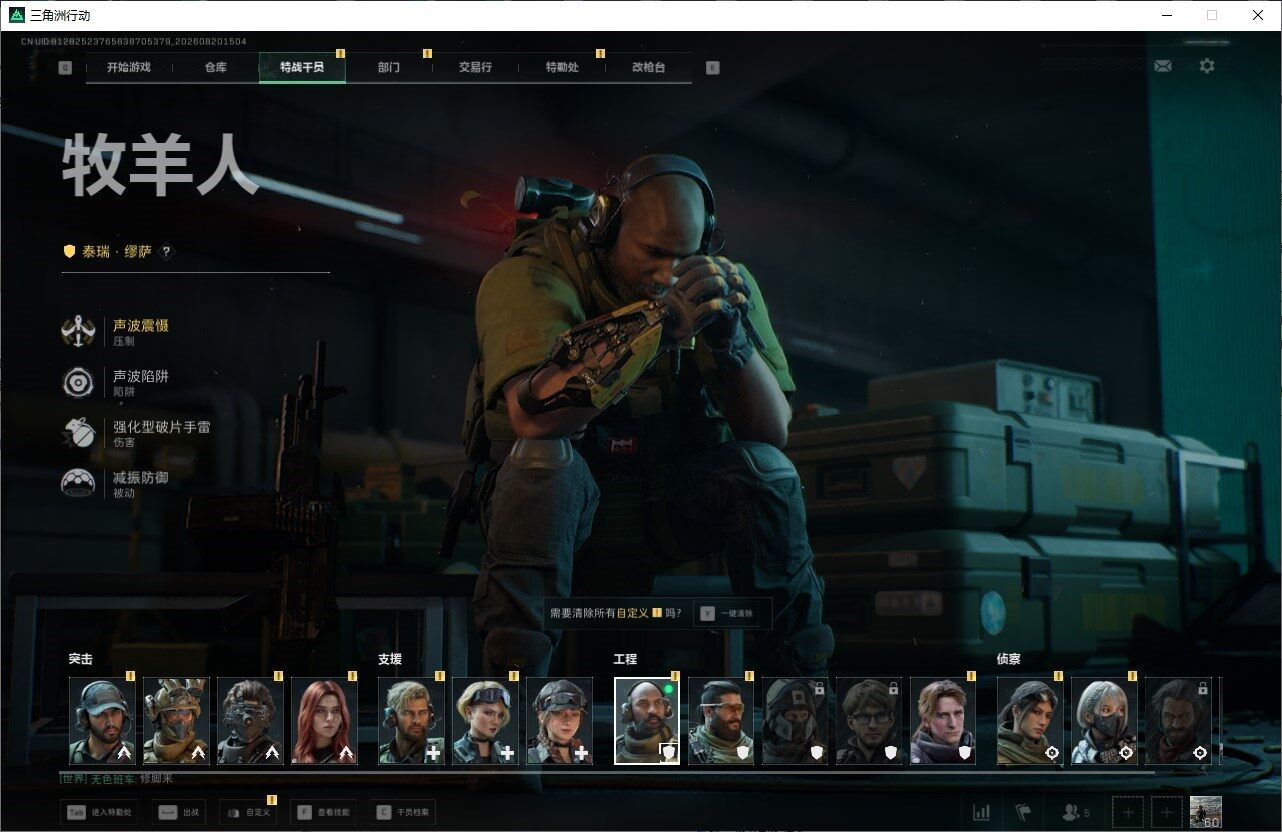The width and height of the screenshot is (1282, 832).
Task: Click the flag icon in bottom bar
Action: [x=1022, y=813]
